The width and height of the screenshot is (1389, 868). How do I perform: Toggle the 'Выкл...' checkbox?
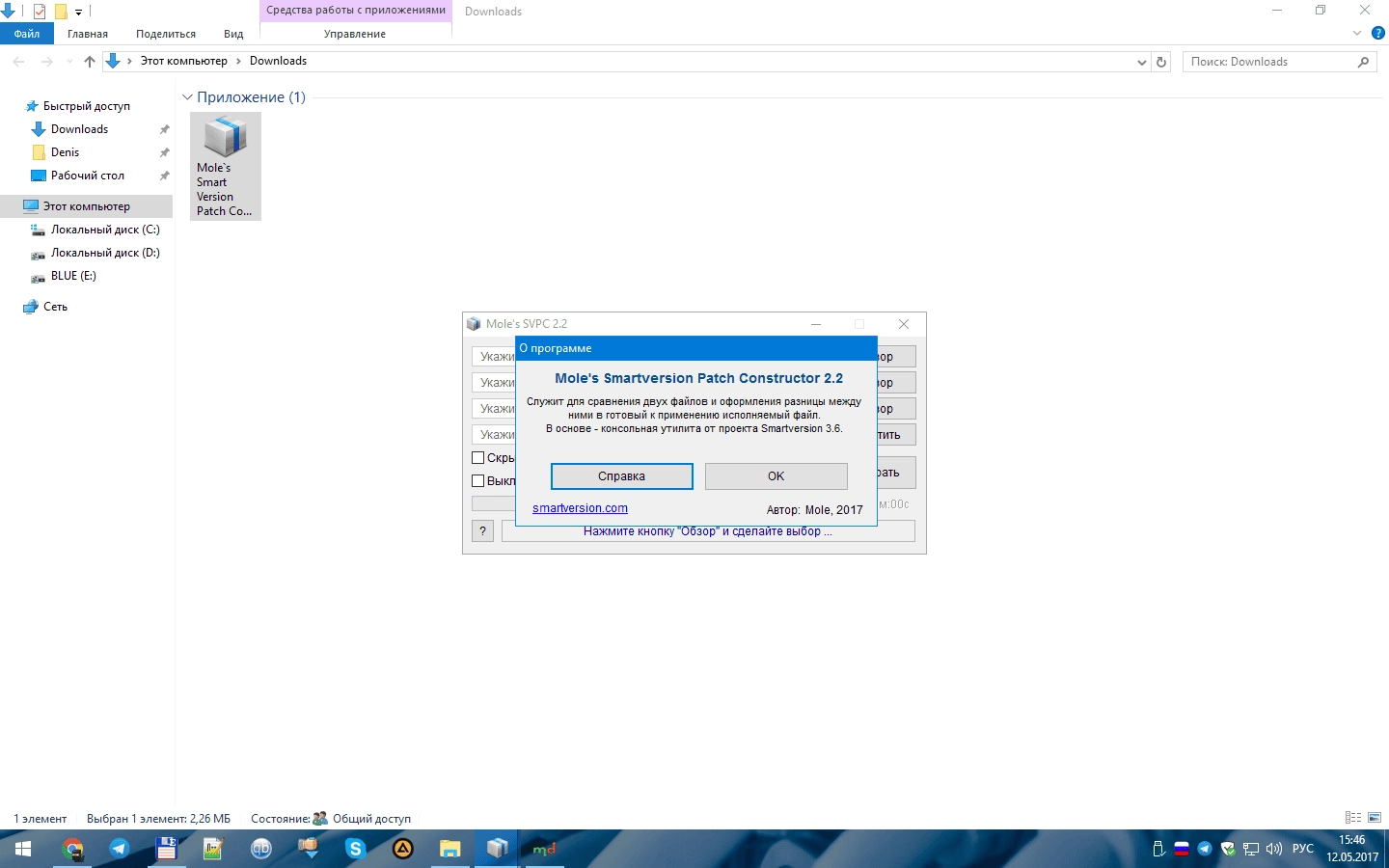coord(477,480)
